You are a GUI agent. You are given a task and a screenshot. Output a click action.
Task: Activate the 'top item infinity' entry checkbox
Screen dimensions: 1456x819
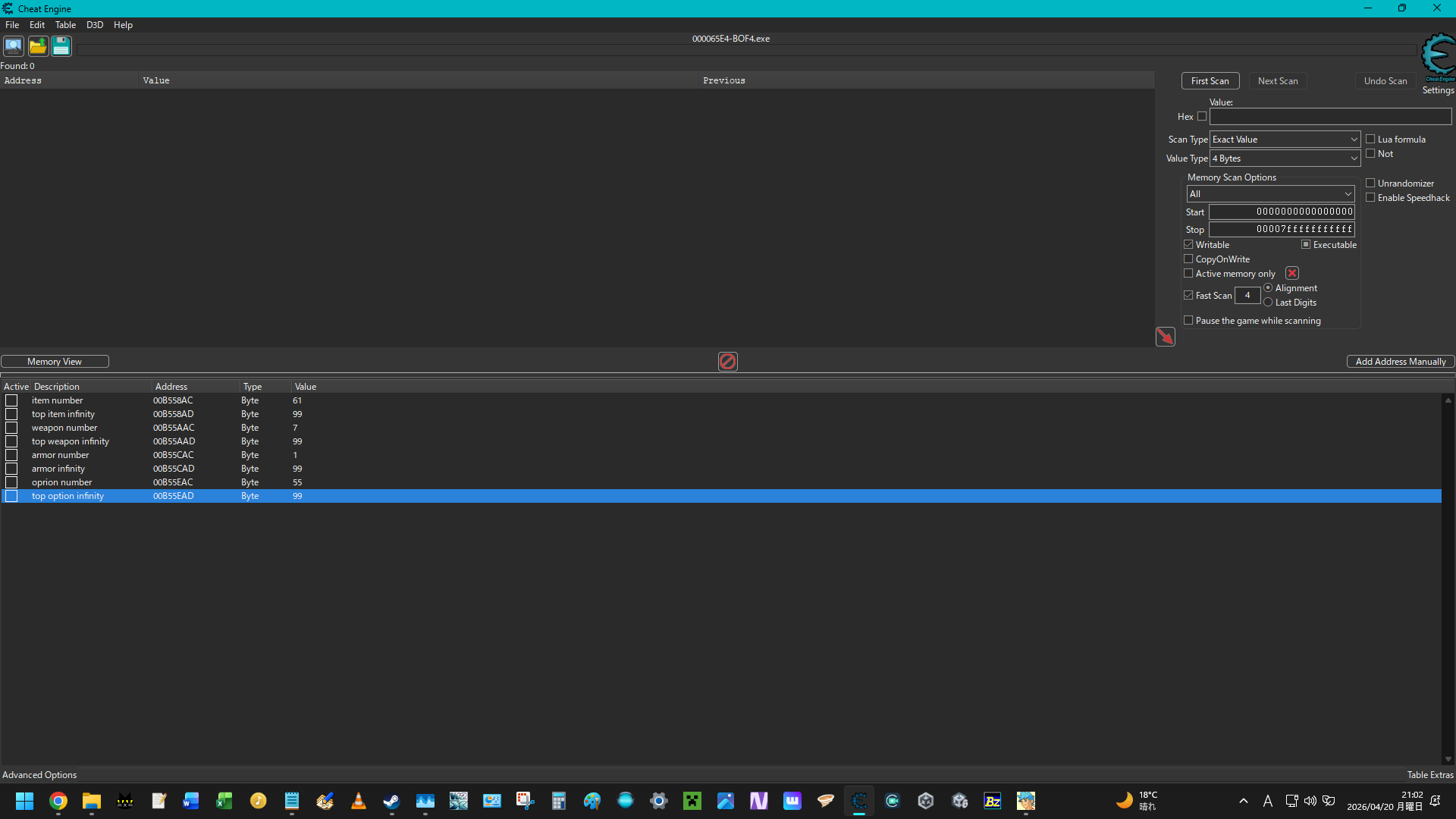pyautogui.click(x=11, y=414)
